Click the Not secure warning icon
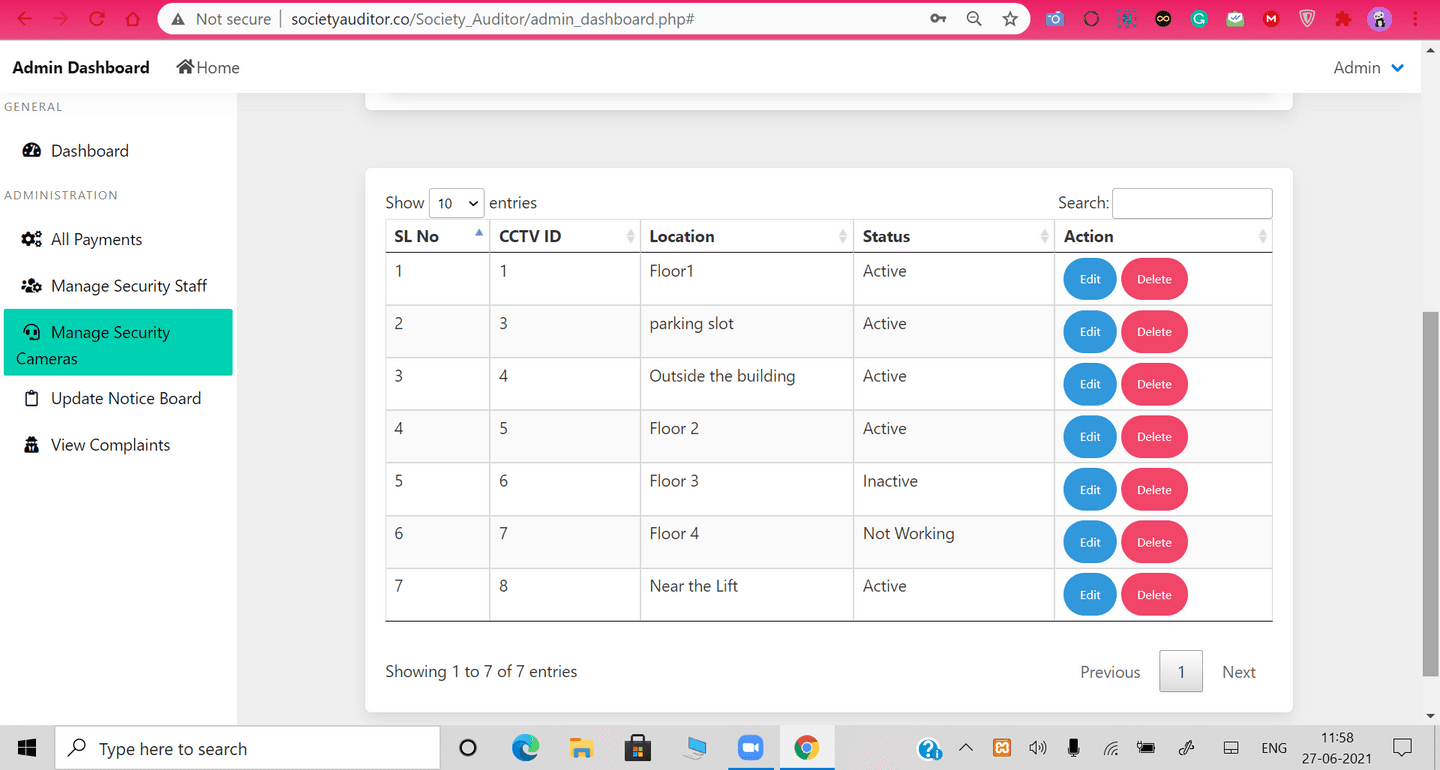The image size is (1440, 770). click(x=178, y=19)
